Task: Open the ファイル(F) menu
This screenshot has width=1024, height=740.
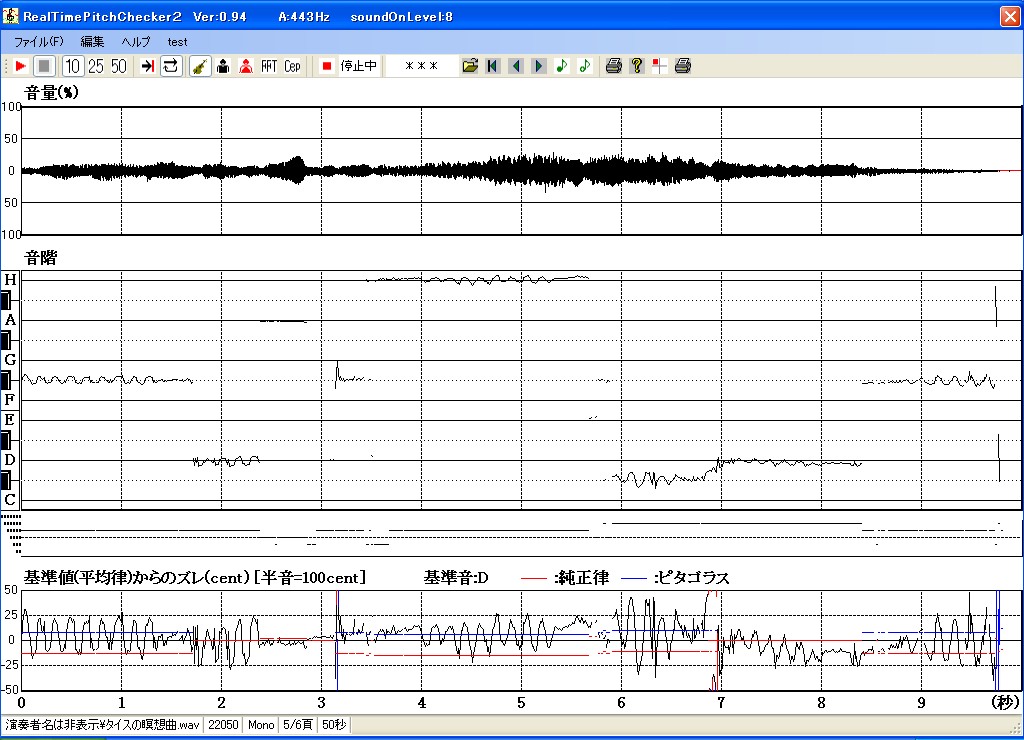Action: (39, 42)
